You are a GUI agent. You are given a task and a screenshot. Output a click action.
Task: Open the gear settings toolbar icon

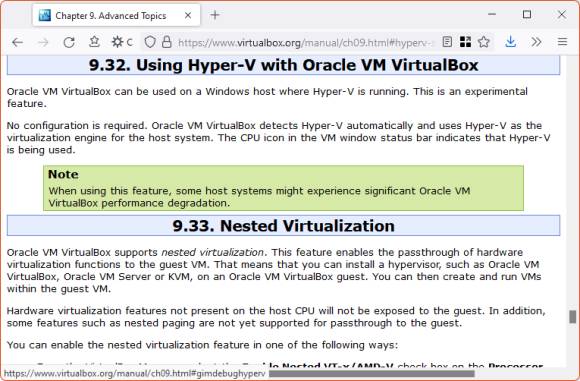click(117, 42)
